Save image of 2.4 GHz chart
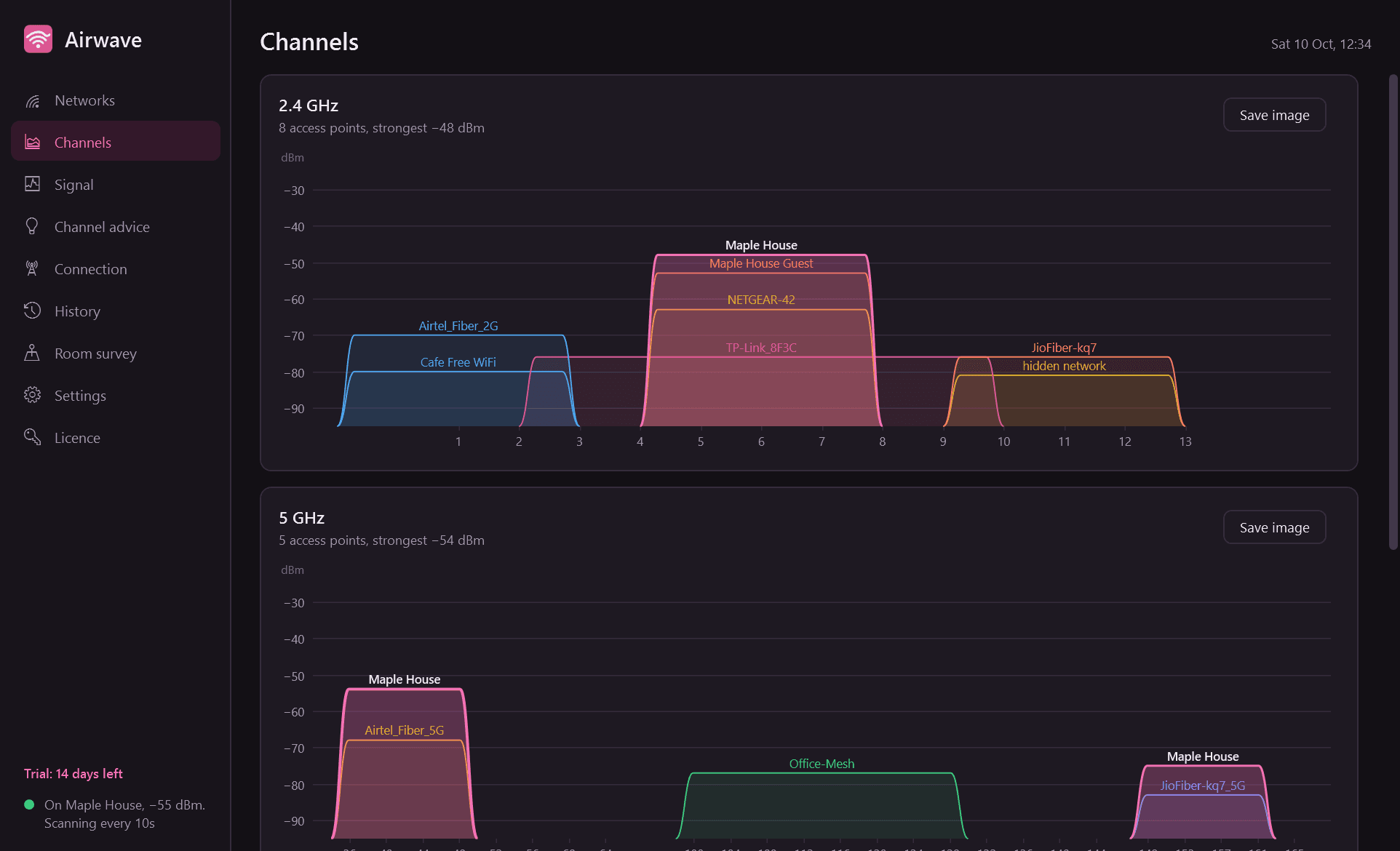1400x851 pixels. pos(1274,115)
